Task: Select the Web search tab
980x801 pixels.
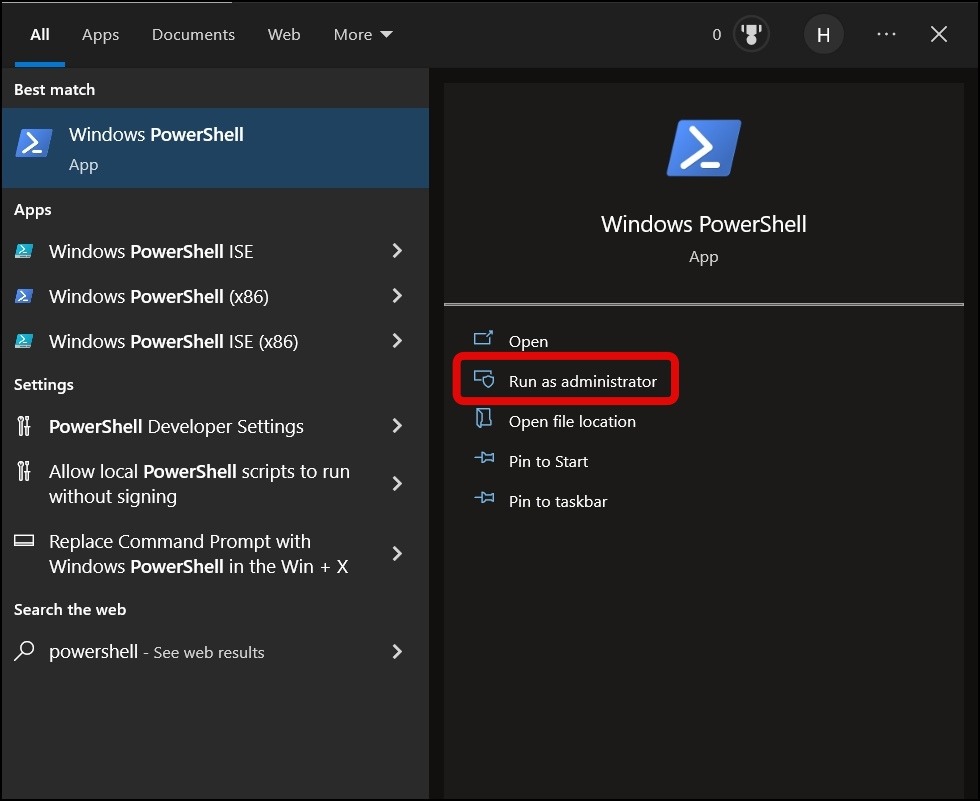Action: click(284, 35)
